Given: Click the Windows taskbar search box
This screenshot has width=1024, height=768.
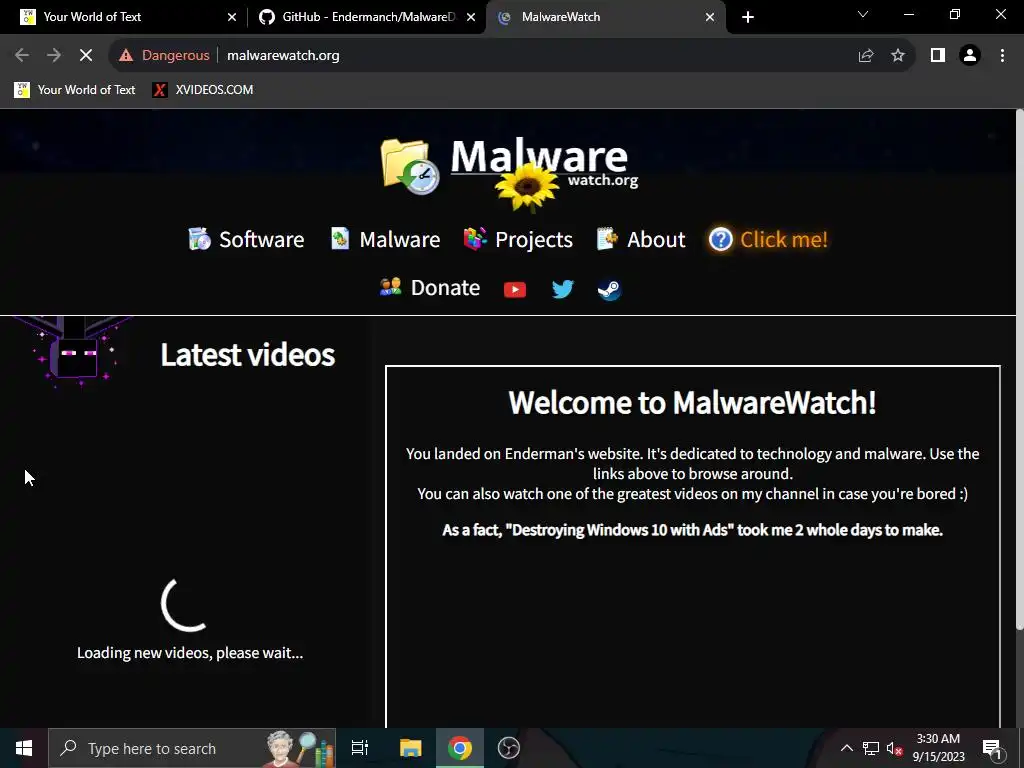Looking at the screenshot, I should [192, 748].
